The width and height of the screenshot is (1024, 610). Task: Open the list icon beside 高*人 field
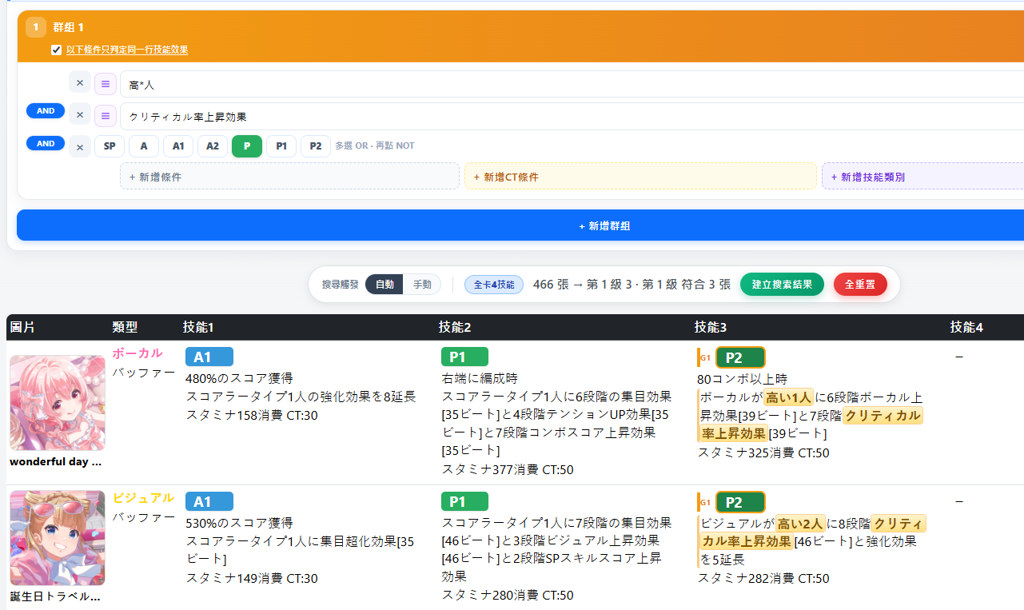pos(105,84)
